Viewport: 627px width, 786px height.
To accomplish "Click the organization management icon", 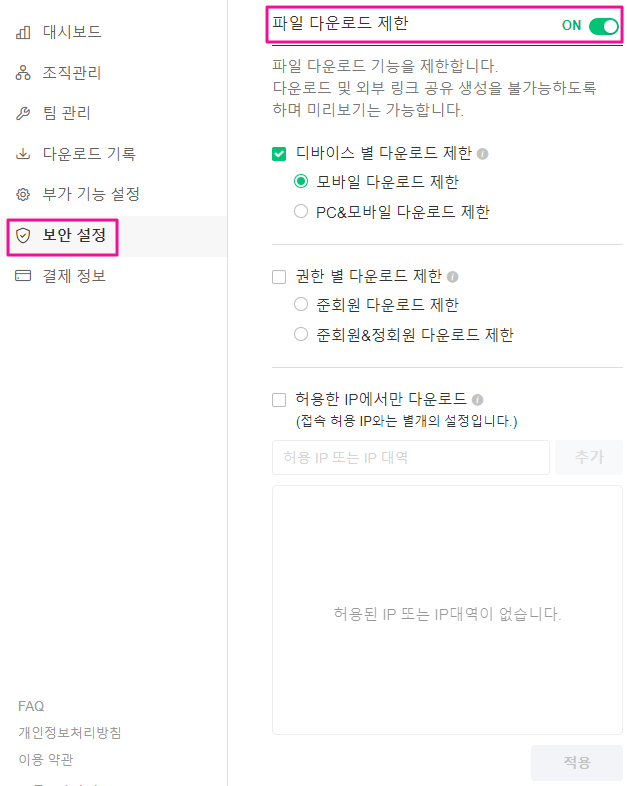I will point(23,73).
